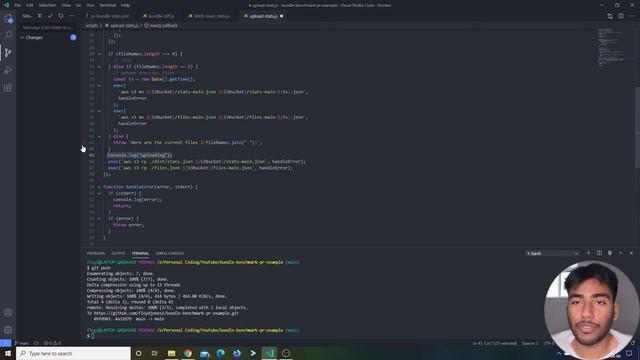Click the source control view-as-tree icon
This screenshot has height=360, width=640.
click(x=40, y=16)
